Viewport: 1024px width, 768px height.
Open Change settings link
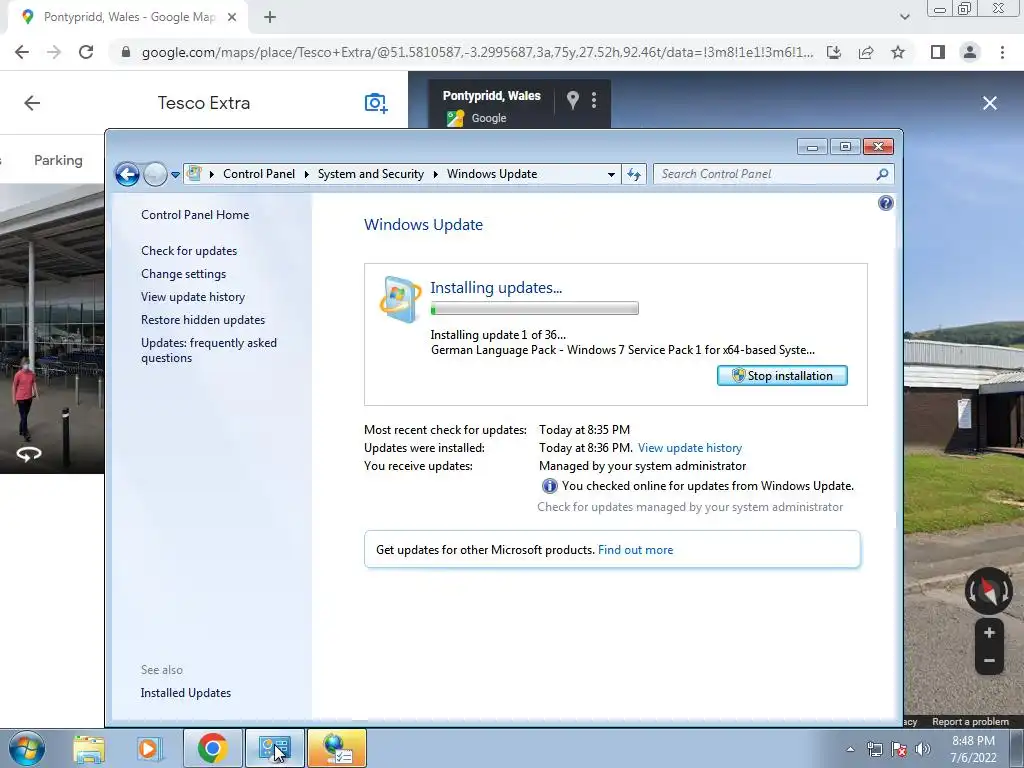(184, 274)
